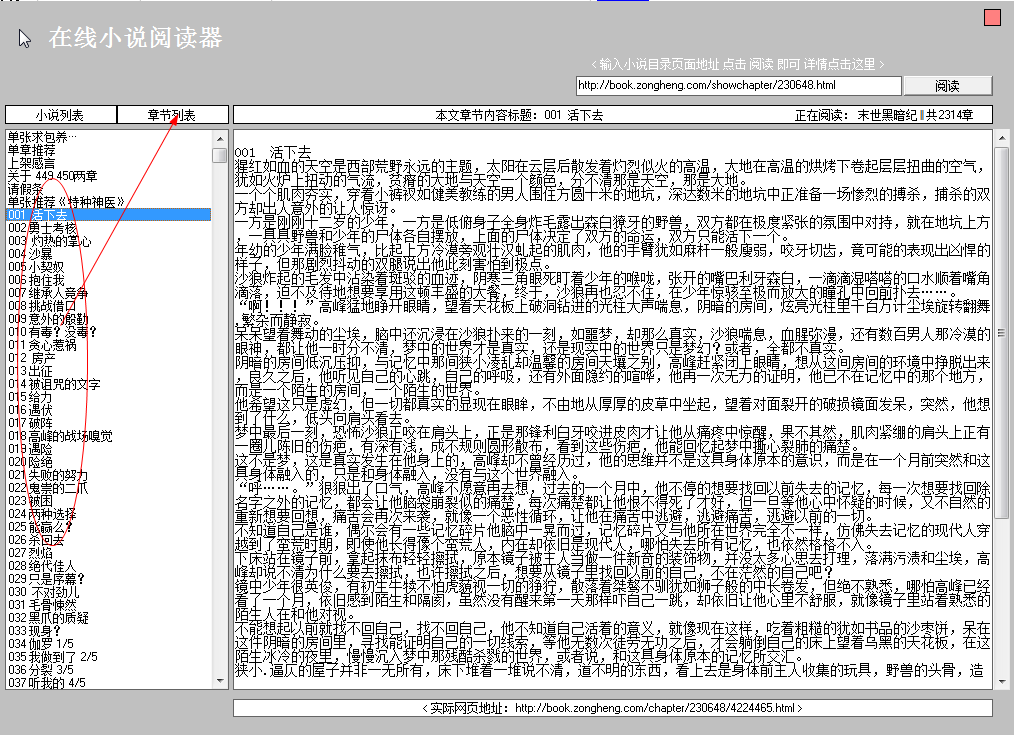
Task: Click inside the URL address input field
Action: tap(740, 85)
